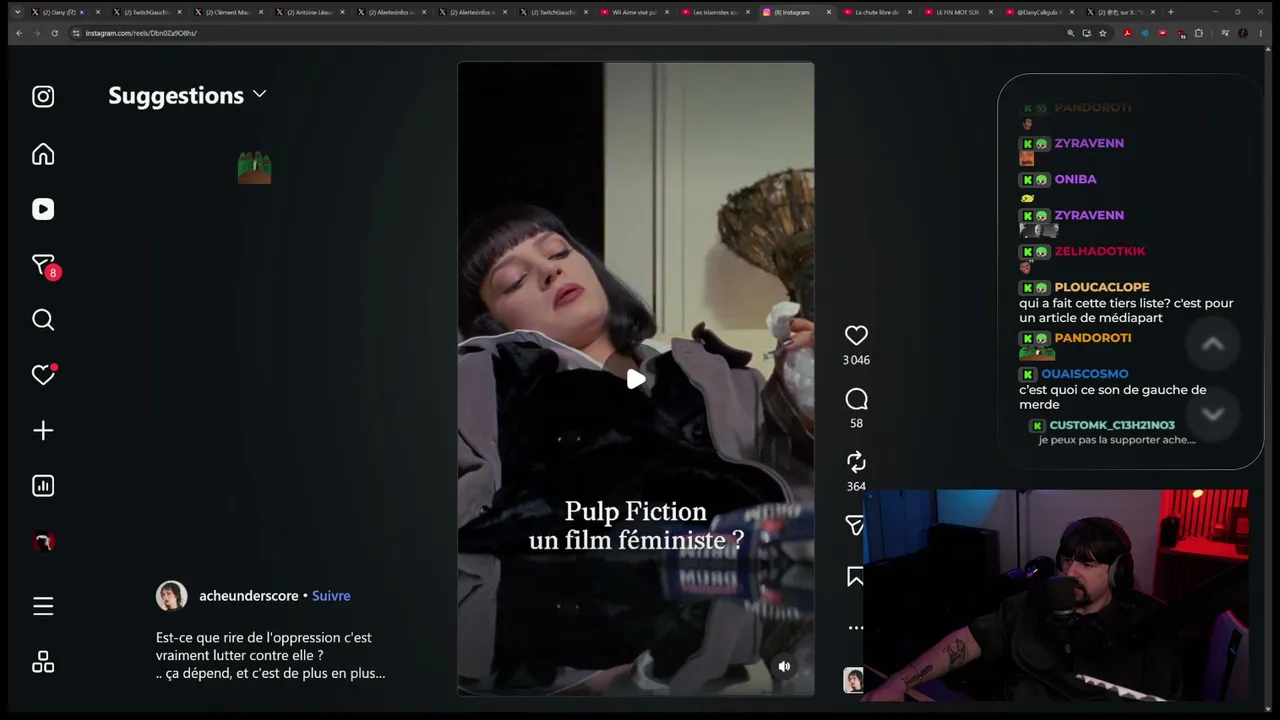This screenshot has width=1280, height=720.
Task: Click the Create plus icon in sidebar
Action: tap(43, 431)
